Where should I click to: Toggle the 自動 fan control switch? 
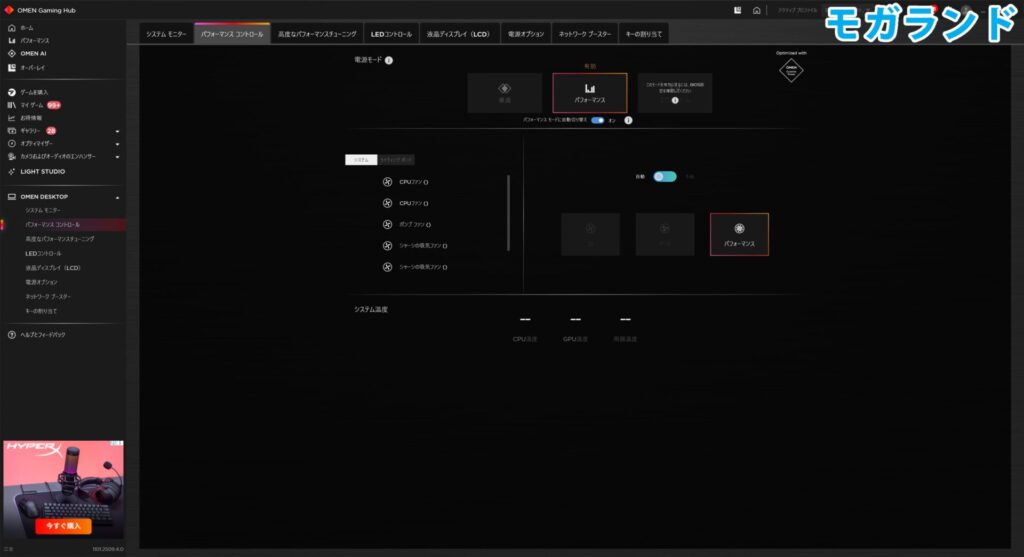click(664, 176)
